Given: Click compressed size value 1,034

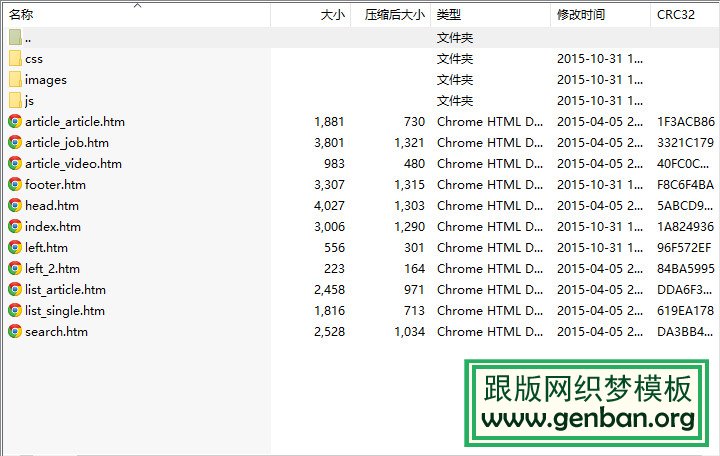Looking at the screenshot, I should [410, 332].
